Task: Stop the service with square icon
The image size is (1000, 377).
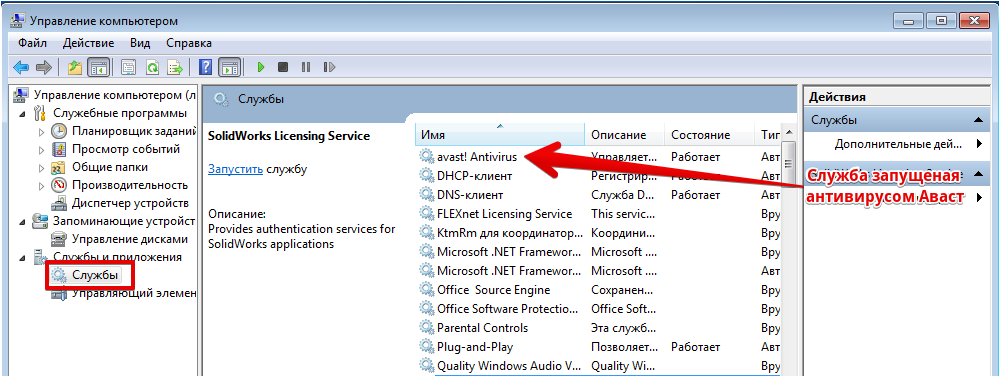Action: coord(283,67)
